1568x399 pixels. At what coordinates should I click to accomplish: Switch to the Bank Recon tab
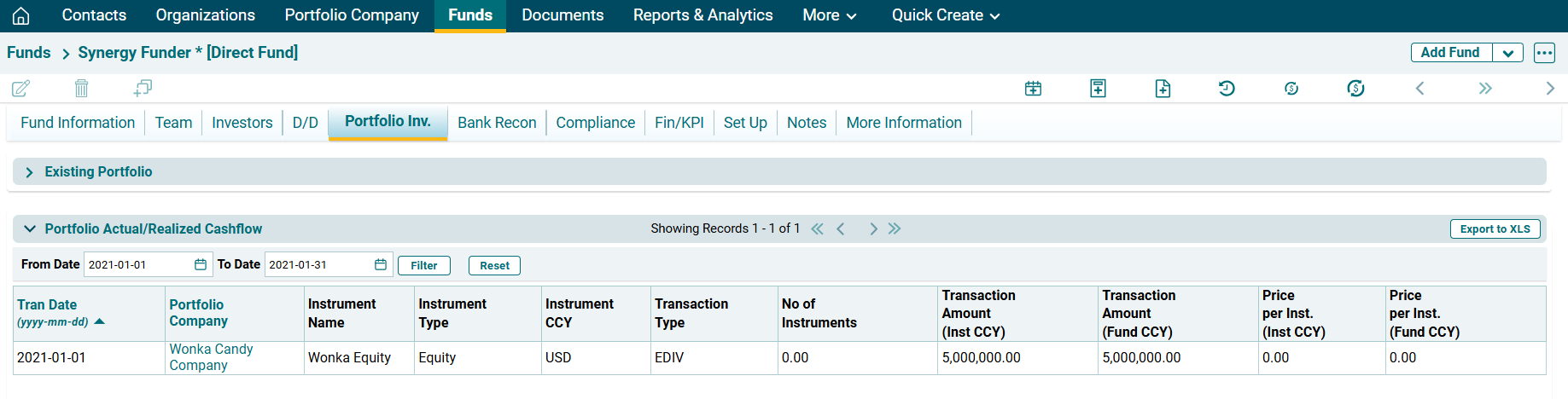click(497, 123)
